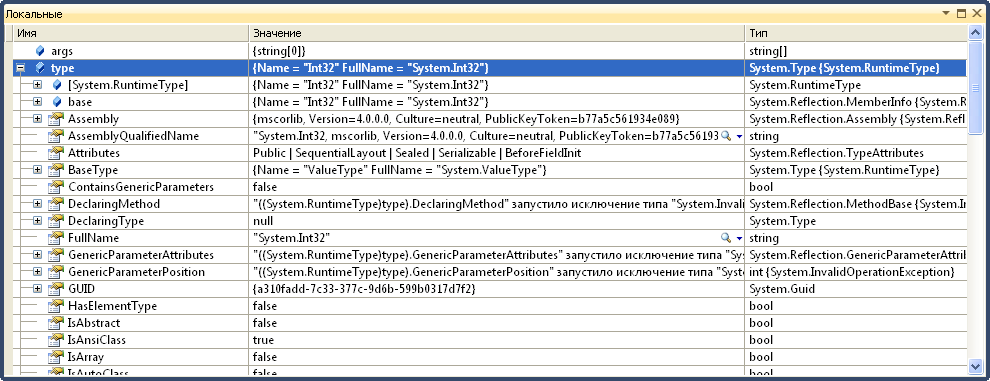Expand the [System.RuntimeType] node
The width and height of the screenshot is (990, 381).
point(37,85)
